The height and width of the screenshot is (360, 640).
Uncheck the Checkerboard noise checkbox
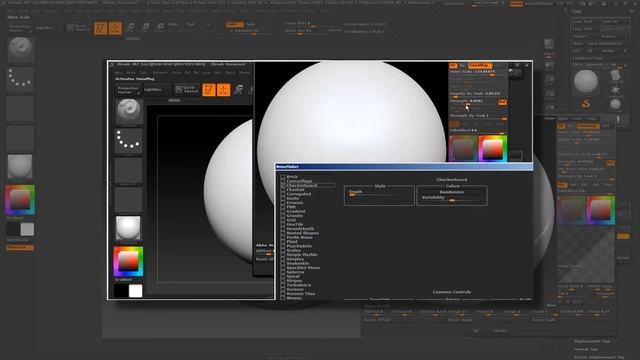[282, 185]
